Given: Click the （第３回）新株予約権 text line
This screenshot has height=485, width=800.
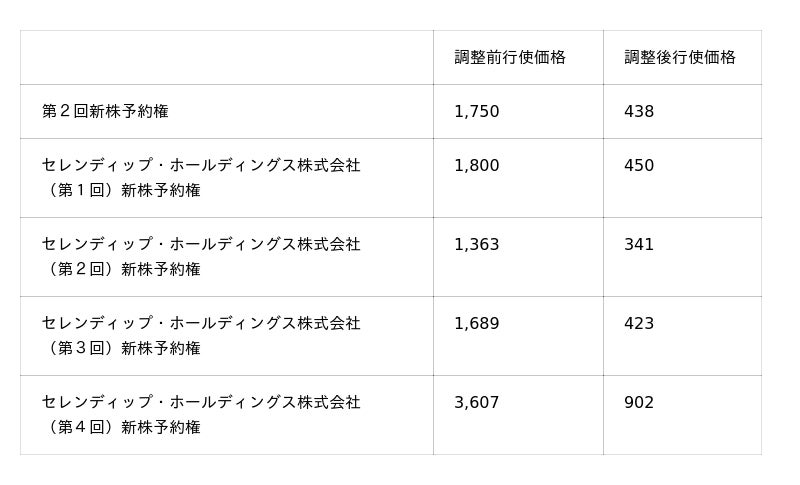Looking at the screenshot, I should coord(121,348).
